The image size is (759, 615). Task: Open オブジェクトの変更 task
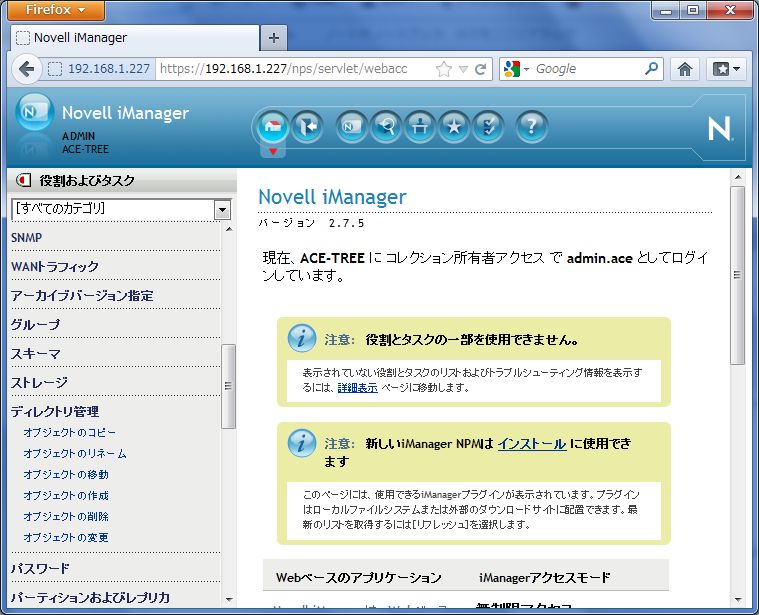(66, 538)
